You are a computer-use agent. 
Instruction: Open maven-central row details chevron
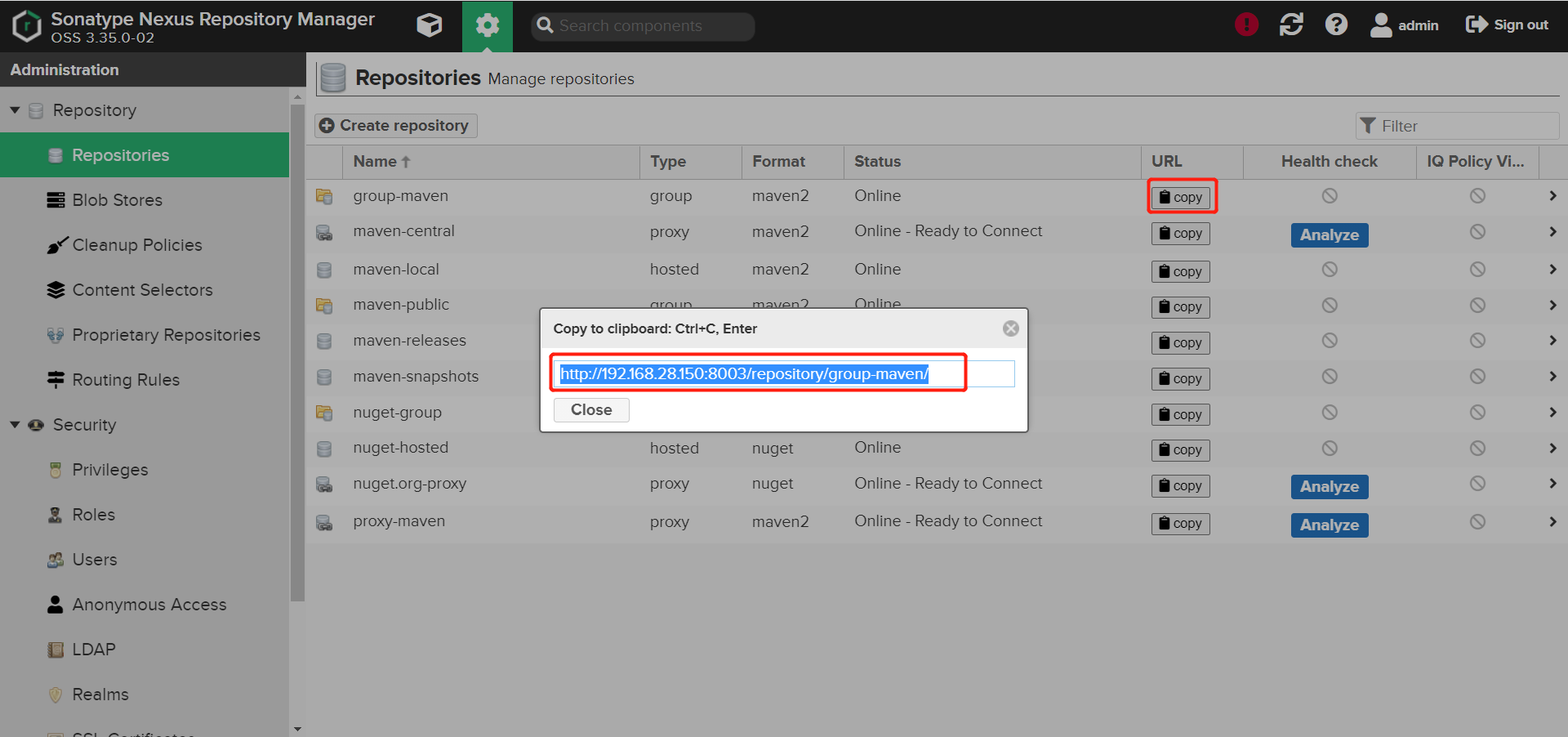pos(1552,232)
